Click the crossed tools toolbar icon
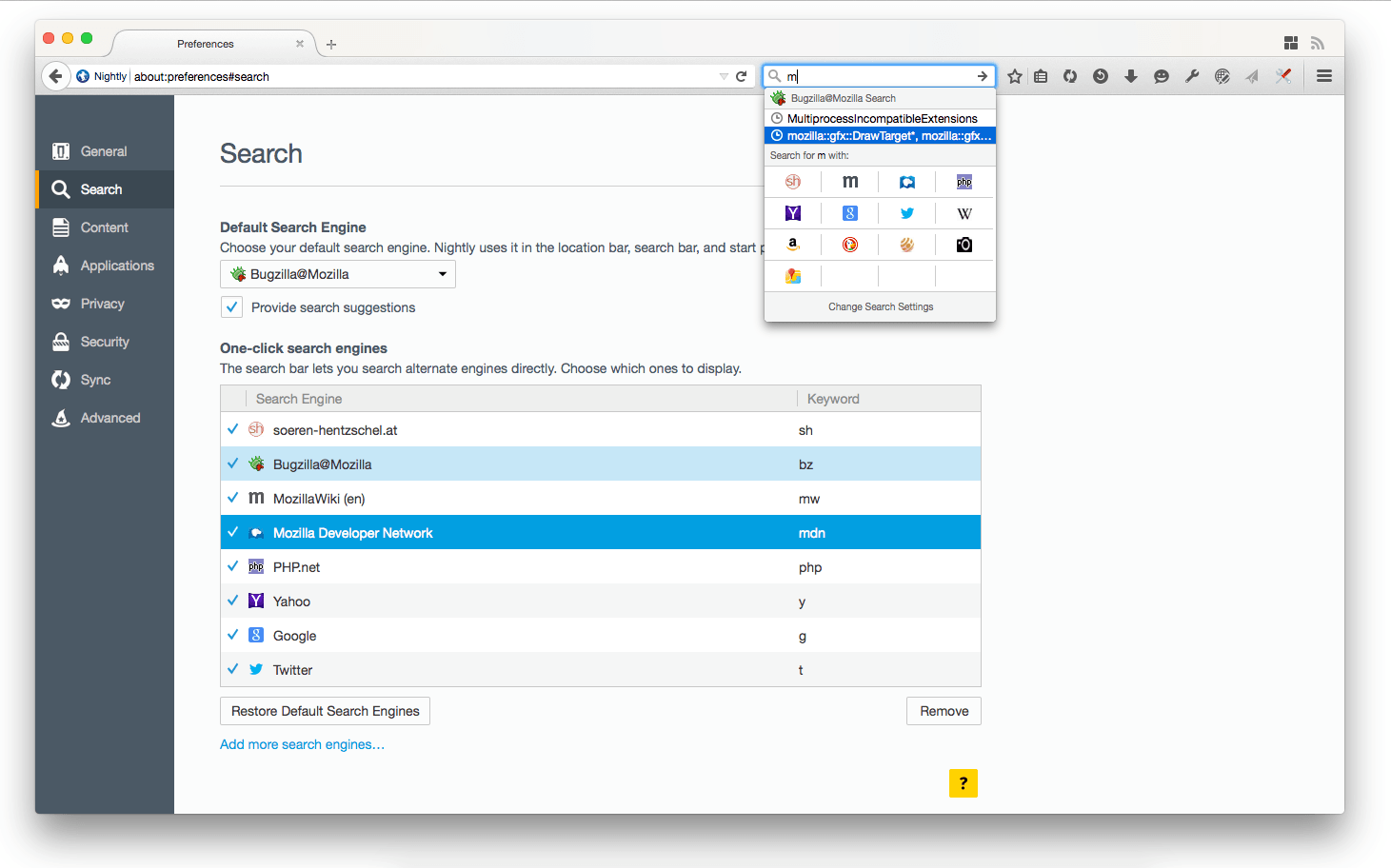This screenshot has height=868, width=1391. click(1283, 76)
